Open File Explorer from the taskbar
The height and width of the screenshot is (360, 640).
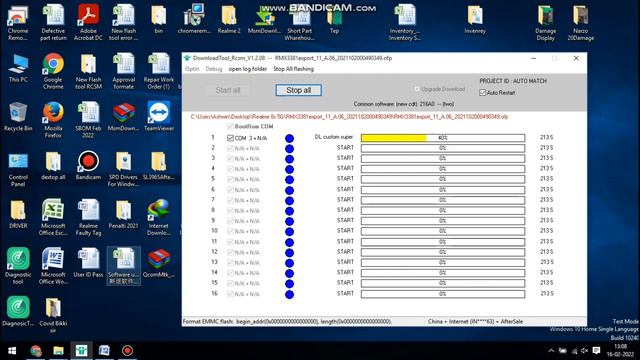click(x=58, y=351)
